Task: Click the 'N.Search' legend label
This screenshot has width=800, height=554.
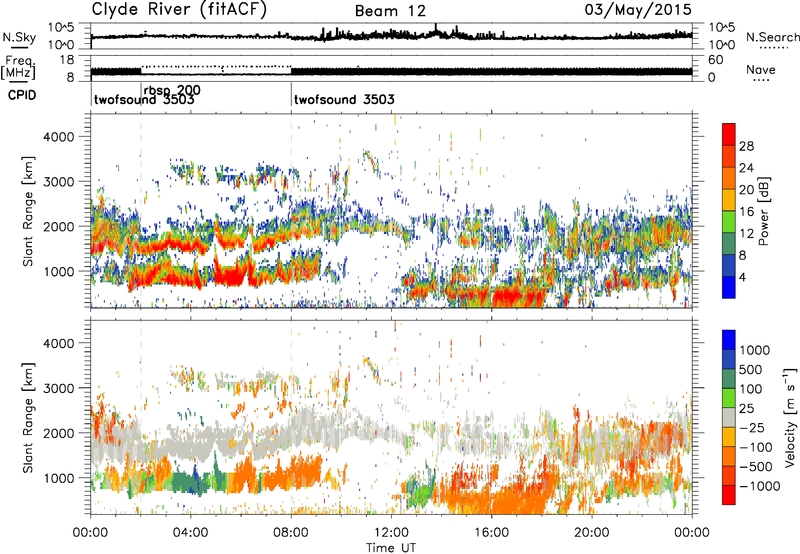Action: (x=773, y=37)
